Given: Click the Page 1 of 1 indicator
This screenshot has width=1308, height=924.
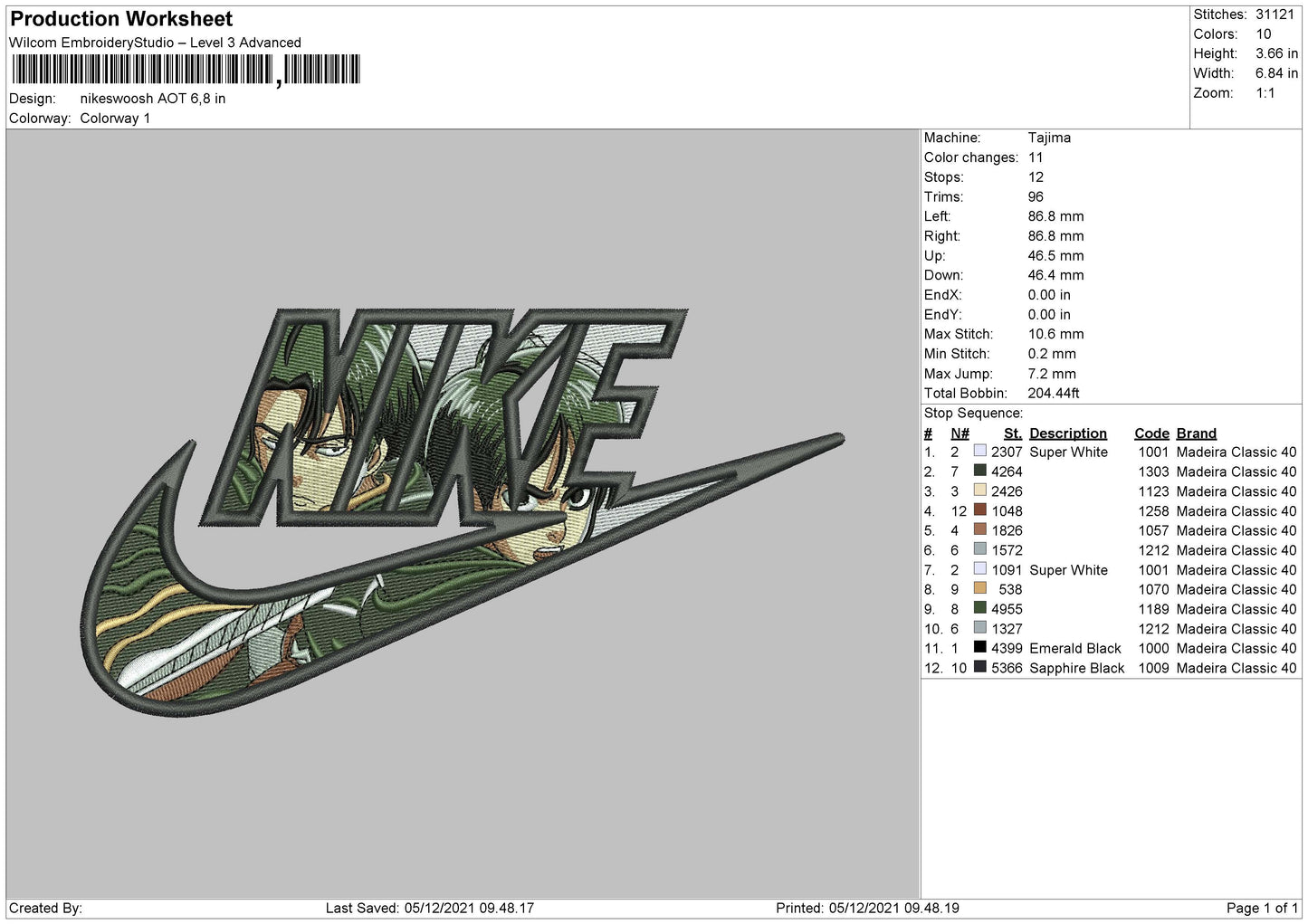Looking at the screenshot, I should [1261, 908].
